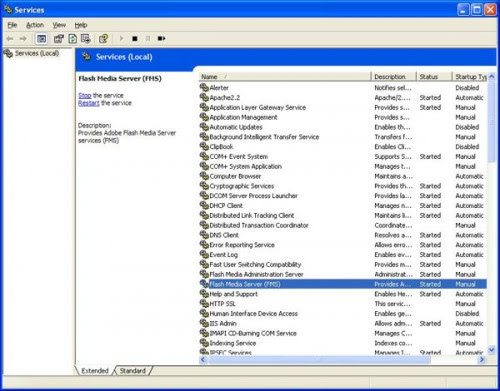Click the Flash Media Server (FMS) icon
This screenshot has width=500, height=391.
204,284
